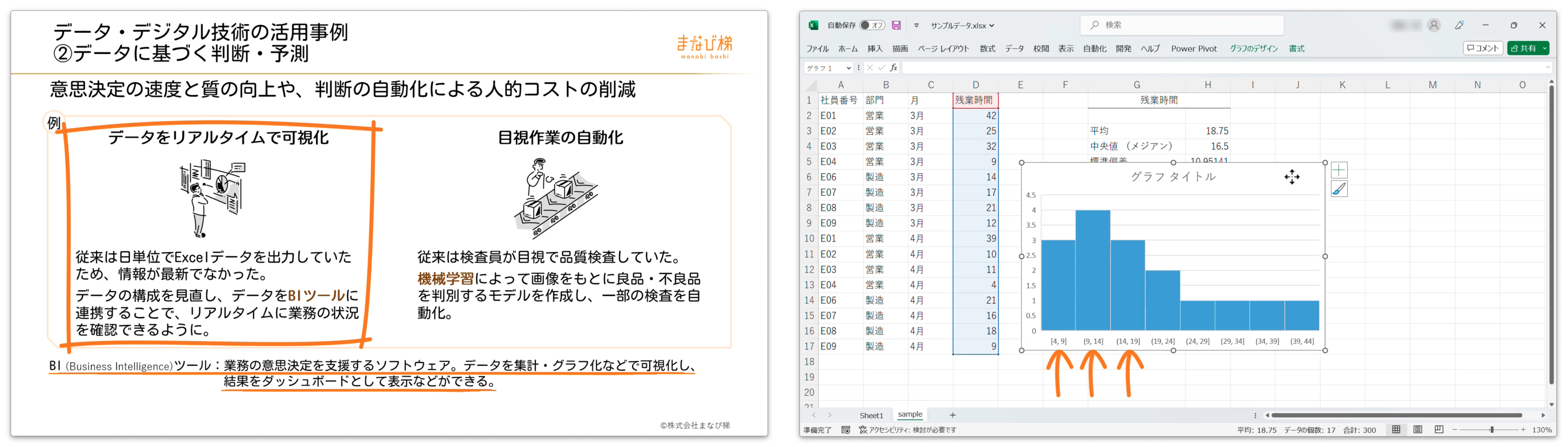Select Normal view button in status bar
The height and width of the screenshot is (447, 1568).
(1396, 430)
